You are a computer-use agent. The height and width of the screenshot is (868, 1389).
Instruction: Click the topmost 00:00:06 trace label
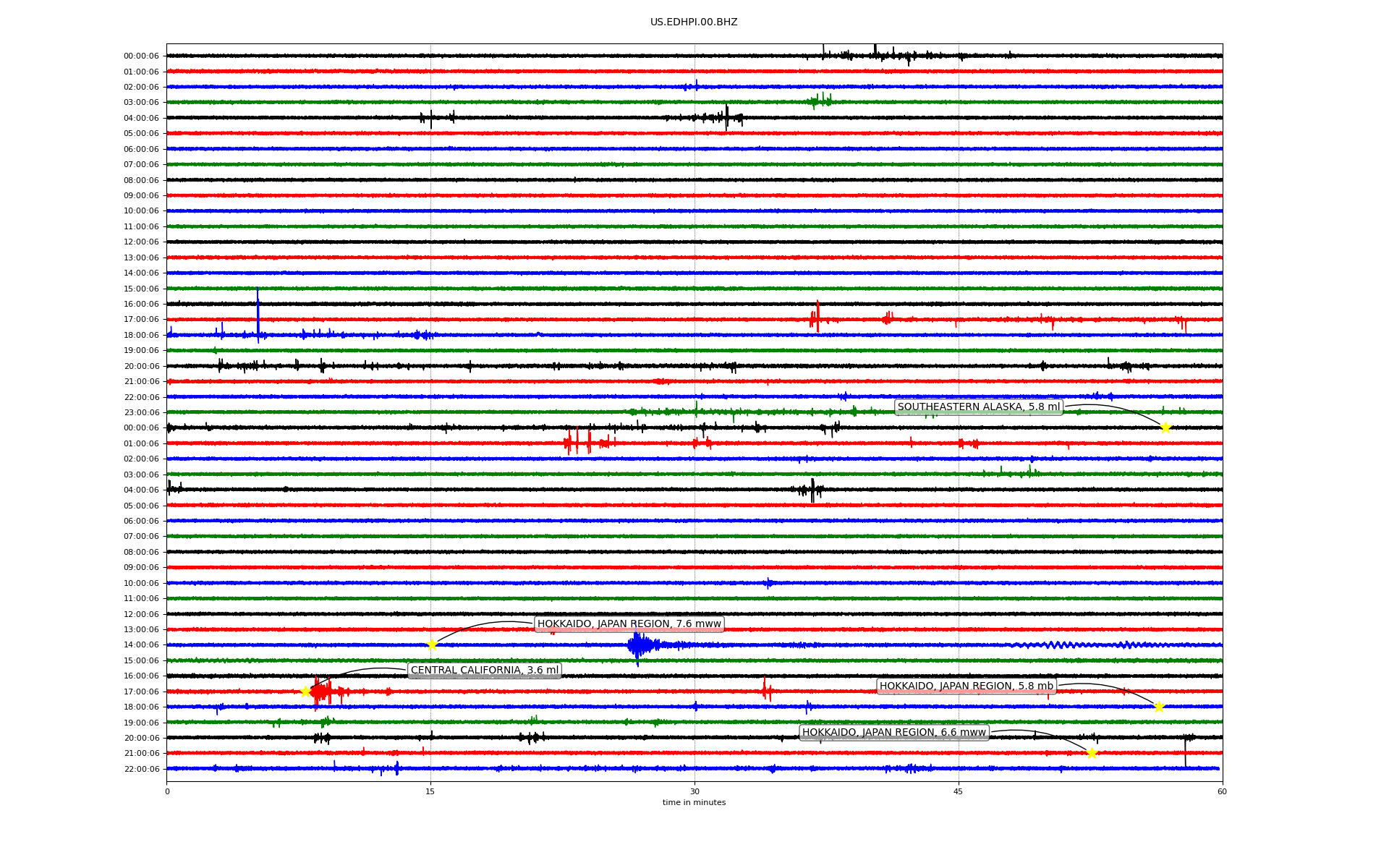(141, 56)
